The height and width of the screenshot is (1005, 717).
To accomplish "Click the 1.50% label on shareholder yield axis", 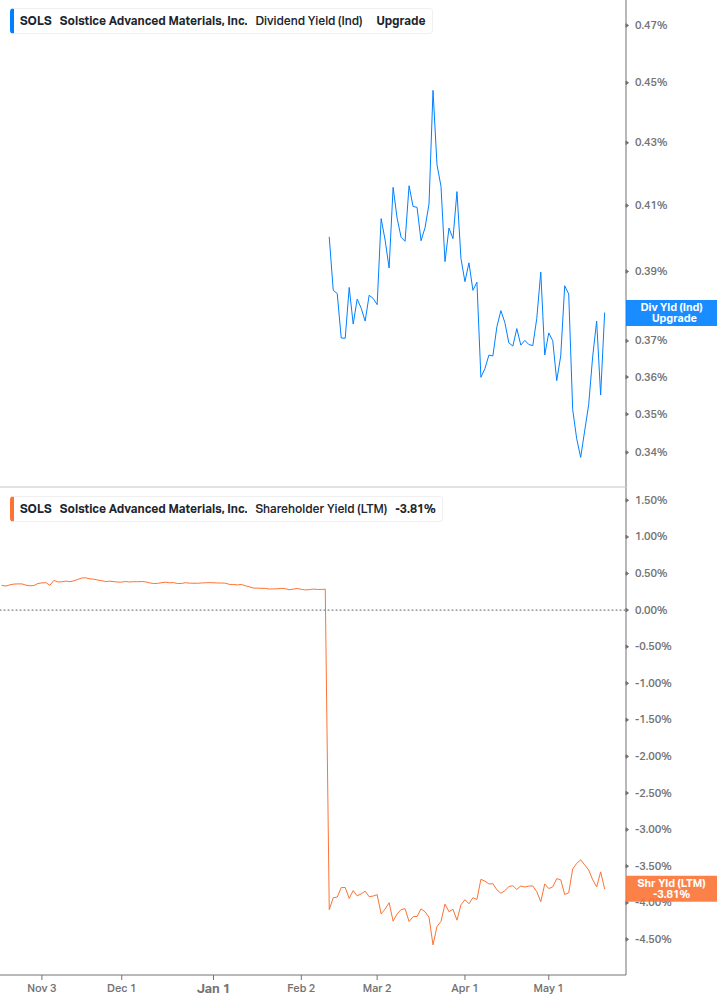I will (651, 500).
